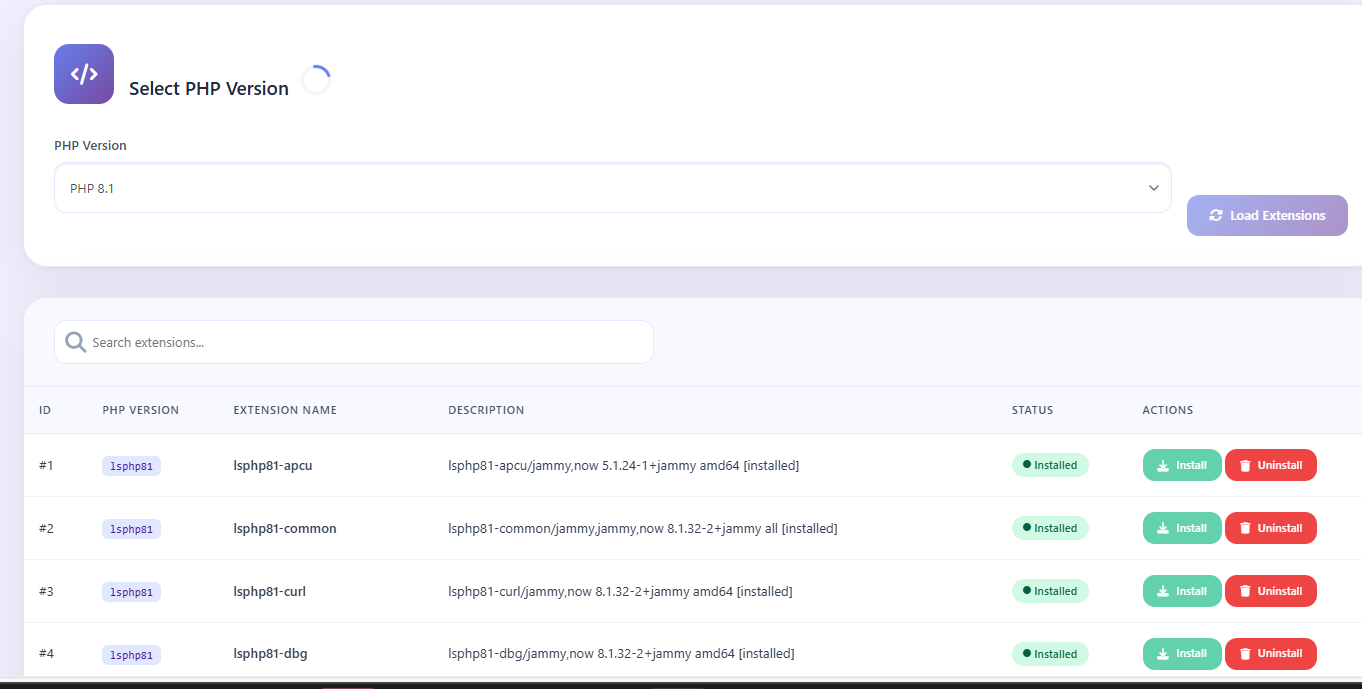
Task: Click the Status column header
Action: coord(1032,410)
